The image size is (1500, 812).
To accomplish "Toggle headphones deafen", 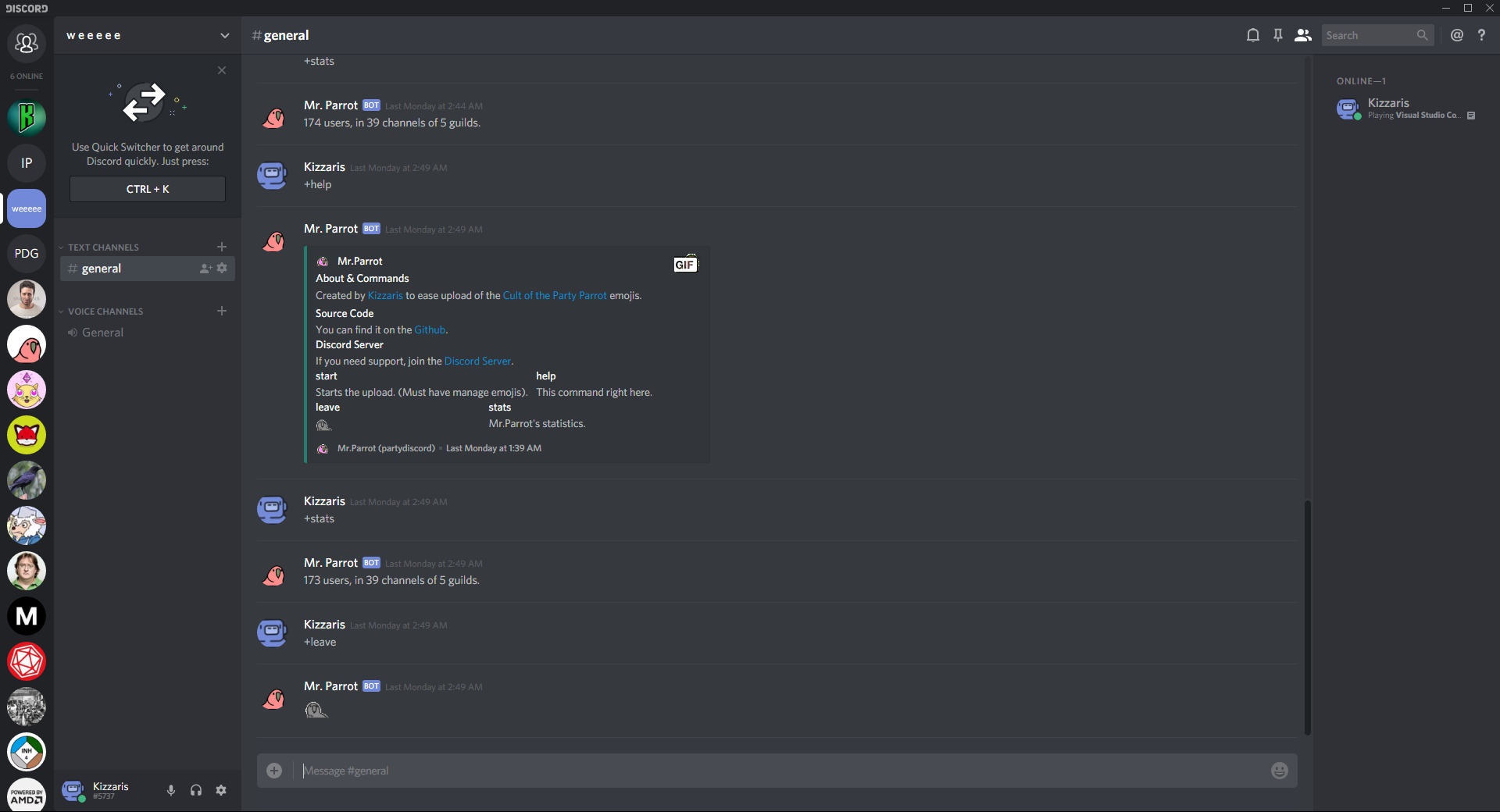I will [x=196, y=790].
